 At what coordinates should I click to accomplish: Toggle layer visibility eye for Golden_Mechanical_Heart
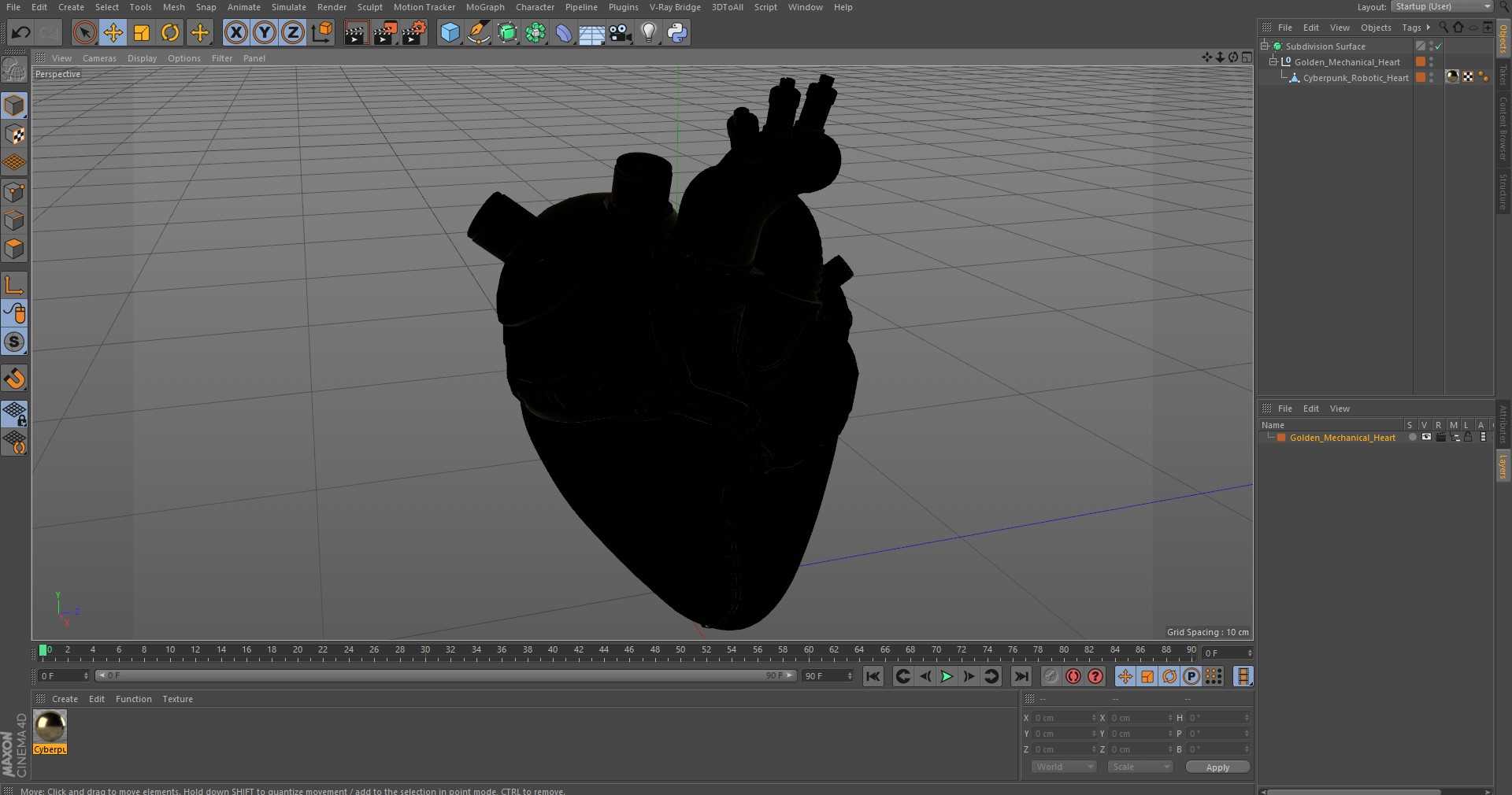click(1426, 438)
